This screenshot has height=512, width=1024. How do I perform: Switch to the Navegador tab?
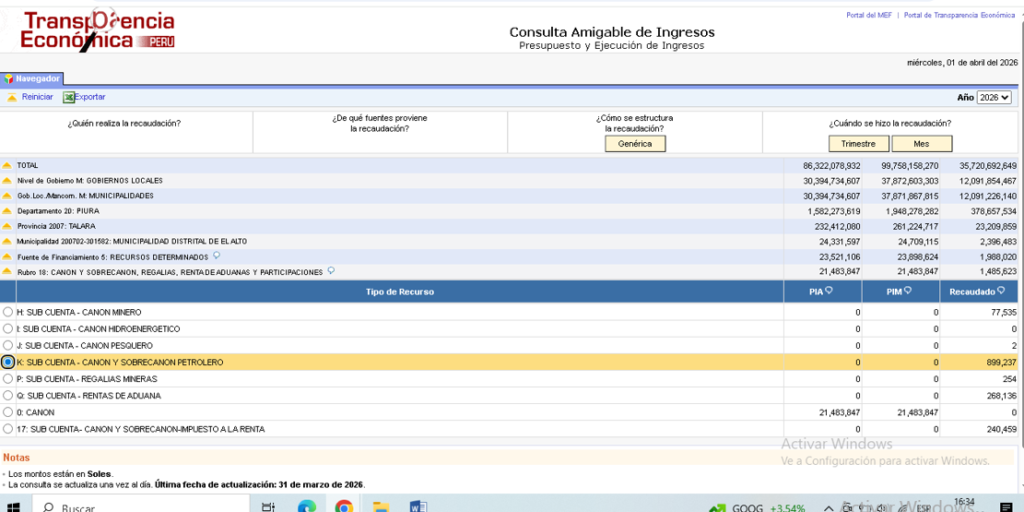tap(33, 78)
